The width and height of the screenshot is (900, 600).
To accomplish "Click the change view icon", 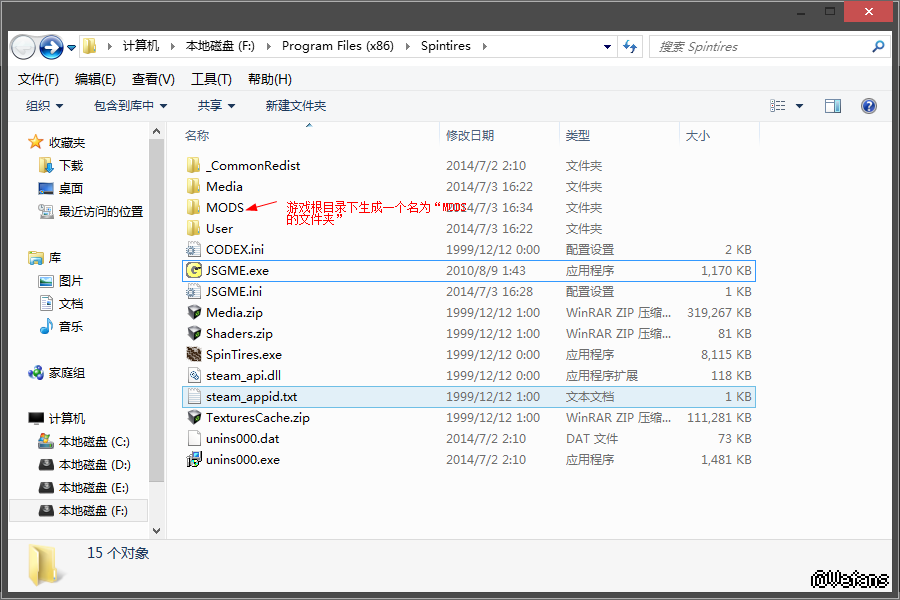I will pyautogui.click(x=778, y=106).
